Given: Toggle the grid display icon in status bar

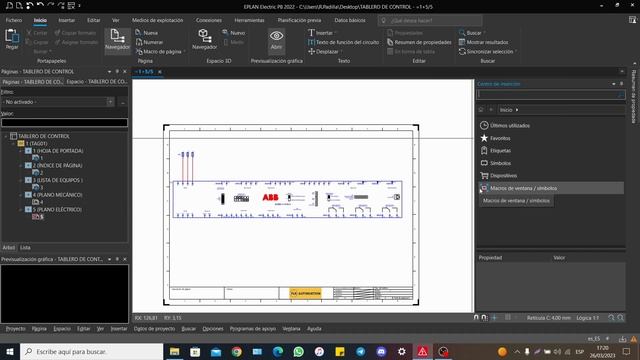Looking at the screenshot, I should click(508, 317).
